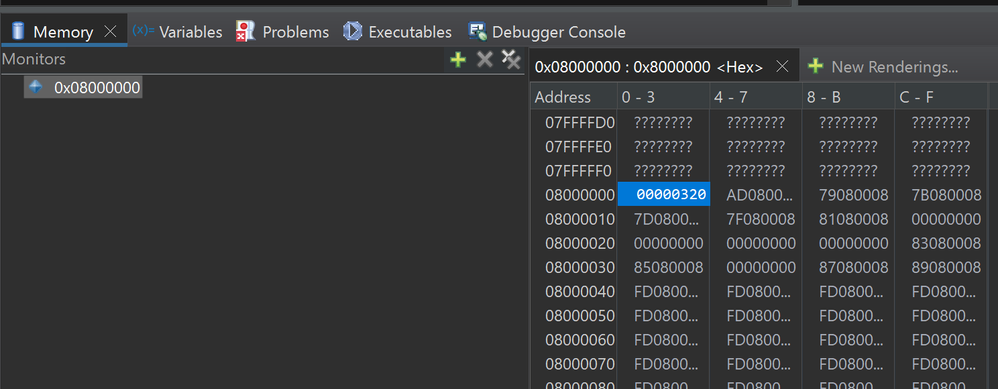
Task: Click the Memory view icon
Action: [x=18, y=31]
